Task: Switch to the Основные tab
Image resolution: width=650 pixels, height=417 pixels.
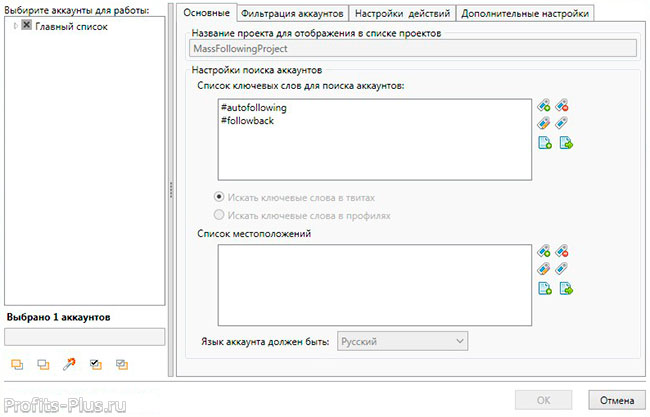Action: [x=206, y=12]
